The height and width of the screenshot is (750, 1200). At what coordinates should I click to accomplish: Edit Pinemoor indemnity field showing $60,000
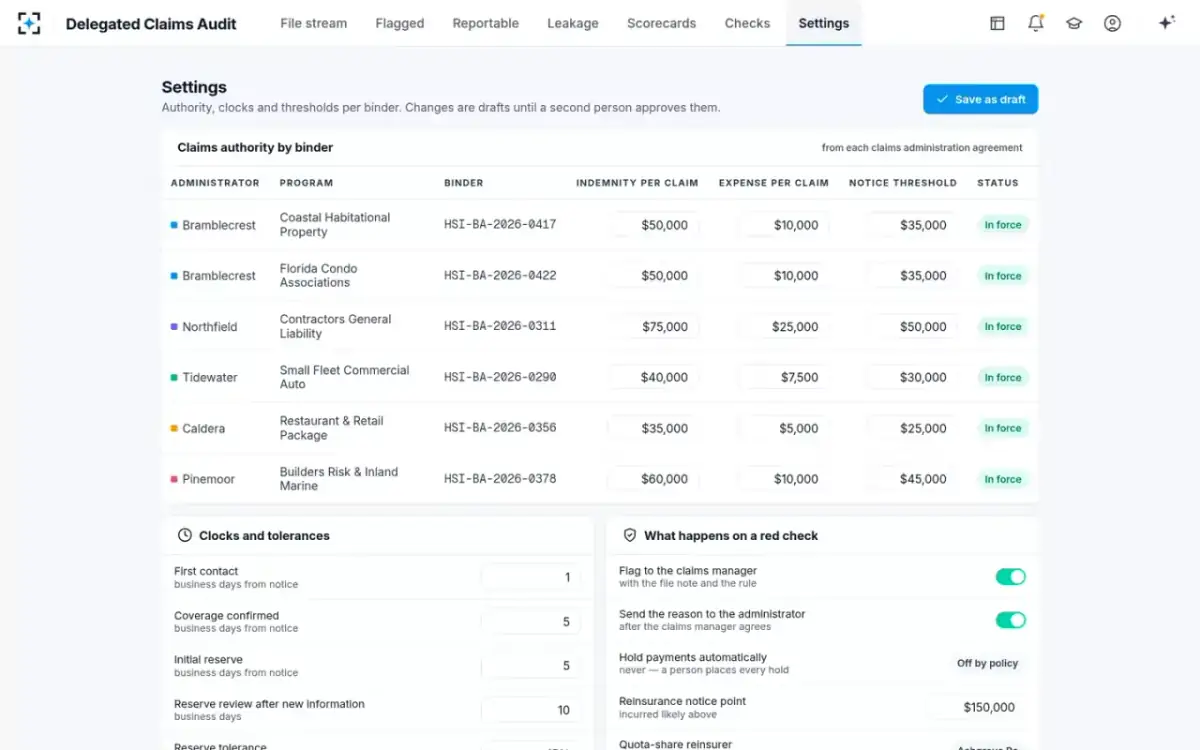point(654,479)
